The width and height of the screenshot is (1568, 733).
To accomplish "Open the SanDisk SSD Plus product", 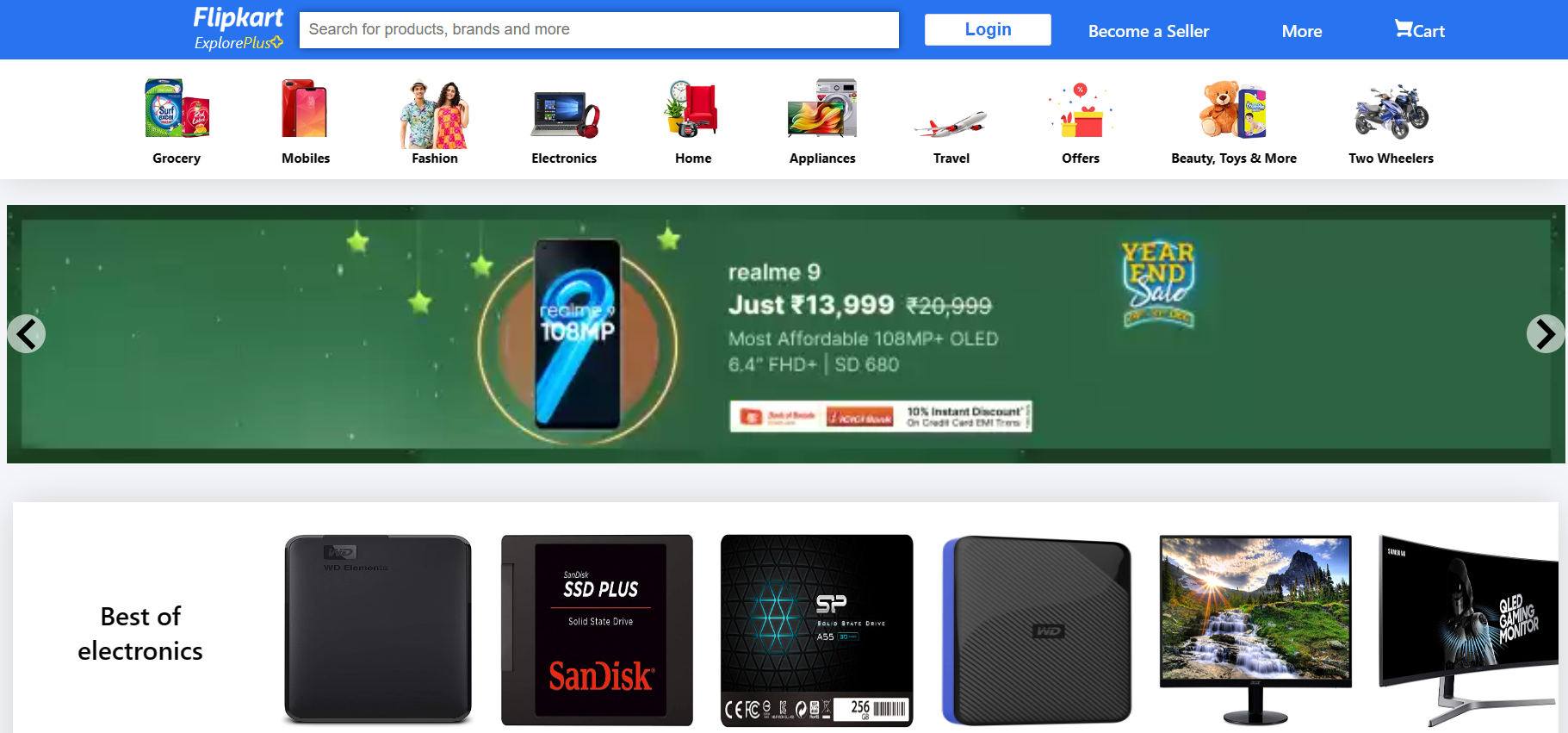I will pos(598,631).
